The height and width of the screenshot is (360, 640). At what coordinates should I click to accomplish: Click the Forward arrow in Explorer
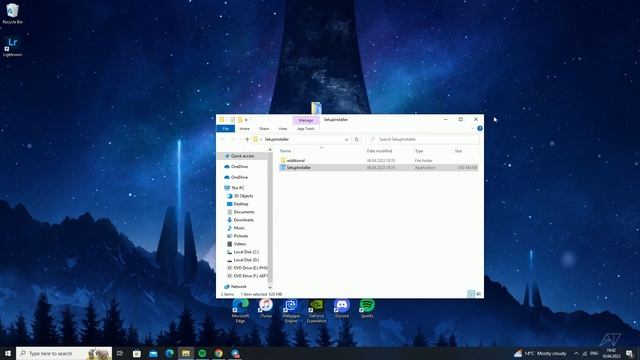tap(233, 140)
